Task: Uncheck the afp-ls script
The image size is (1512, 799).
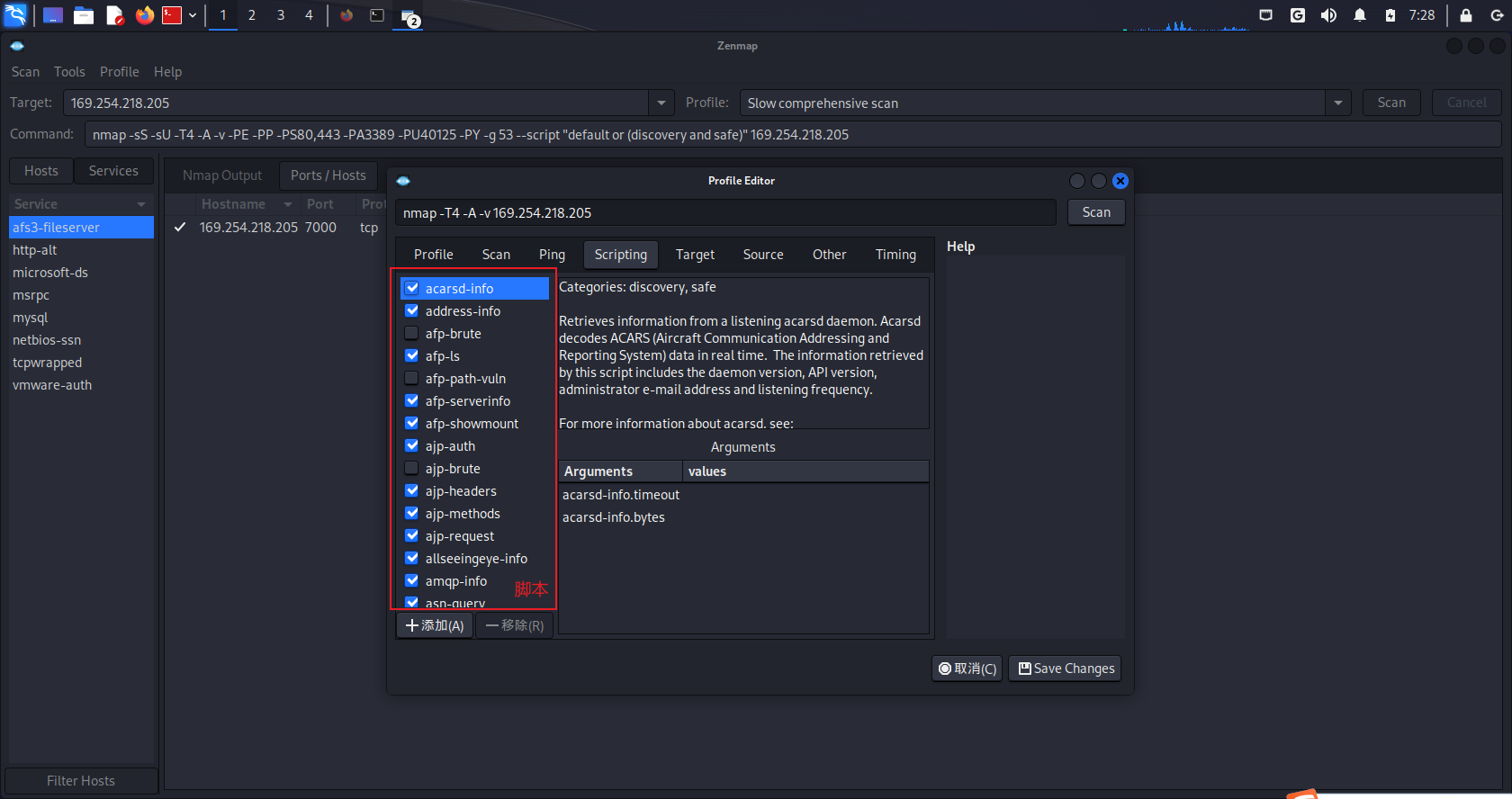Action: [412, 355]
